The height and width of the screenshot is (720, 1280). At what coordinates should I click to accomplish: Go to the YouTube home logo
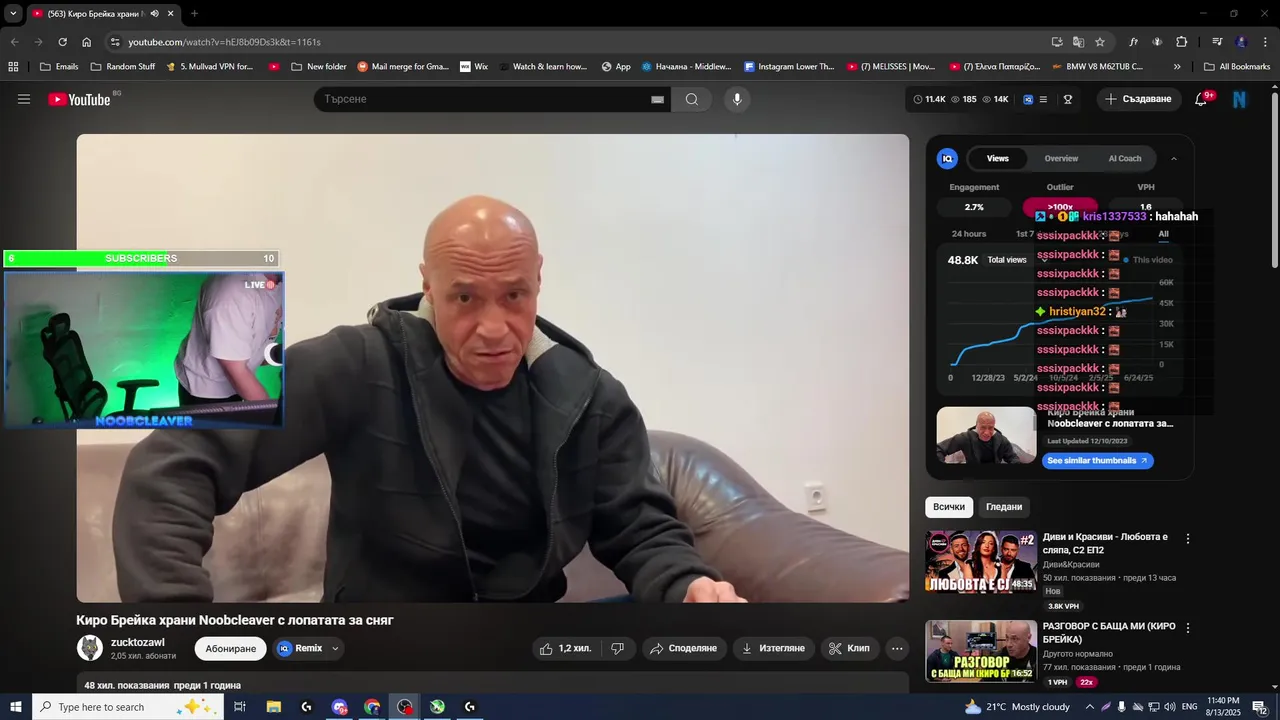(x=79, y=99)
